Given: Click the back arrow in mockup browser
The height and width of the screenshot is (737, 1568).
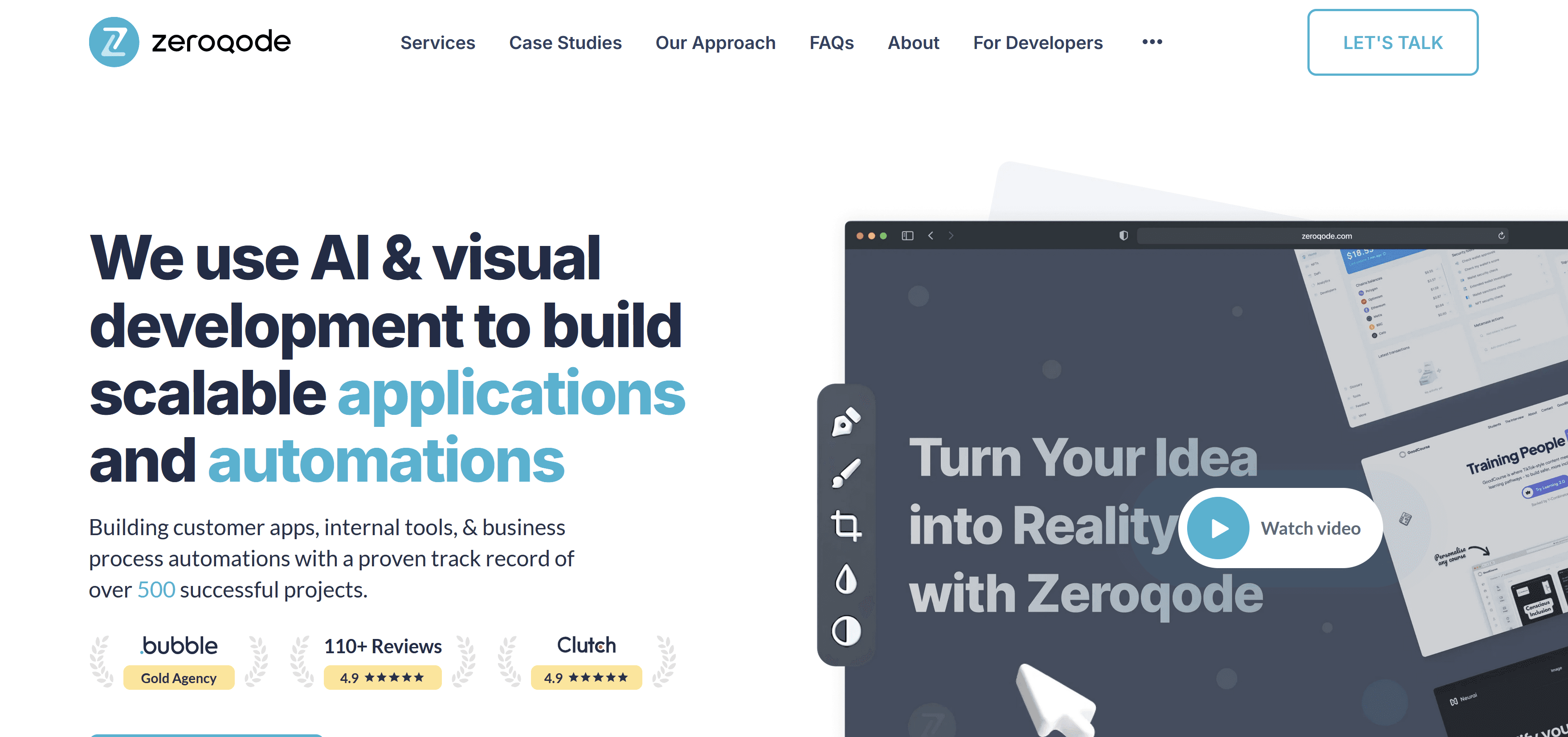Looking at the screenshot, I should pyautogui.click(x=931, y=236).
